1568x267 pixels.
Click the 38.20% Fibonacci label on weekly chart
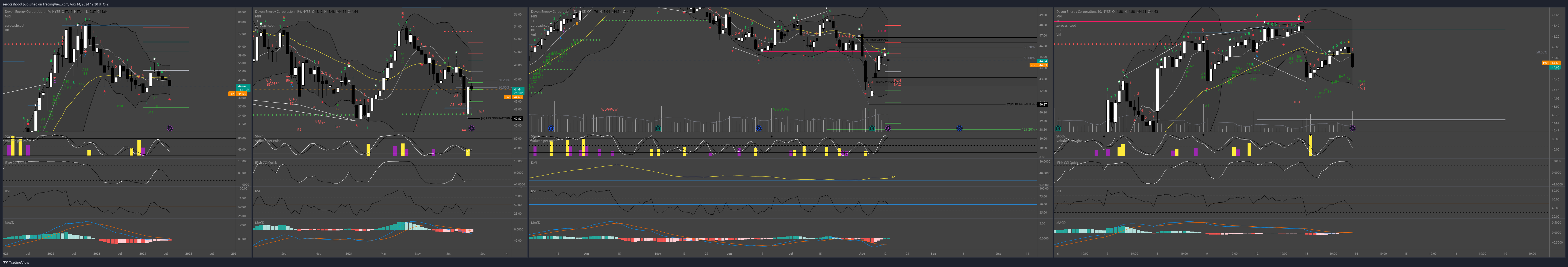tap(504, 80)
